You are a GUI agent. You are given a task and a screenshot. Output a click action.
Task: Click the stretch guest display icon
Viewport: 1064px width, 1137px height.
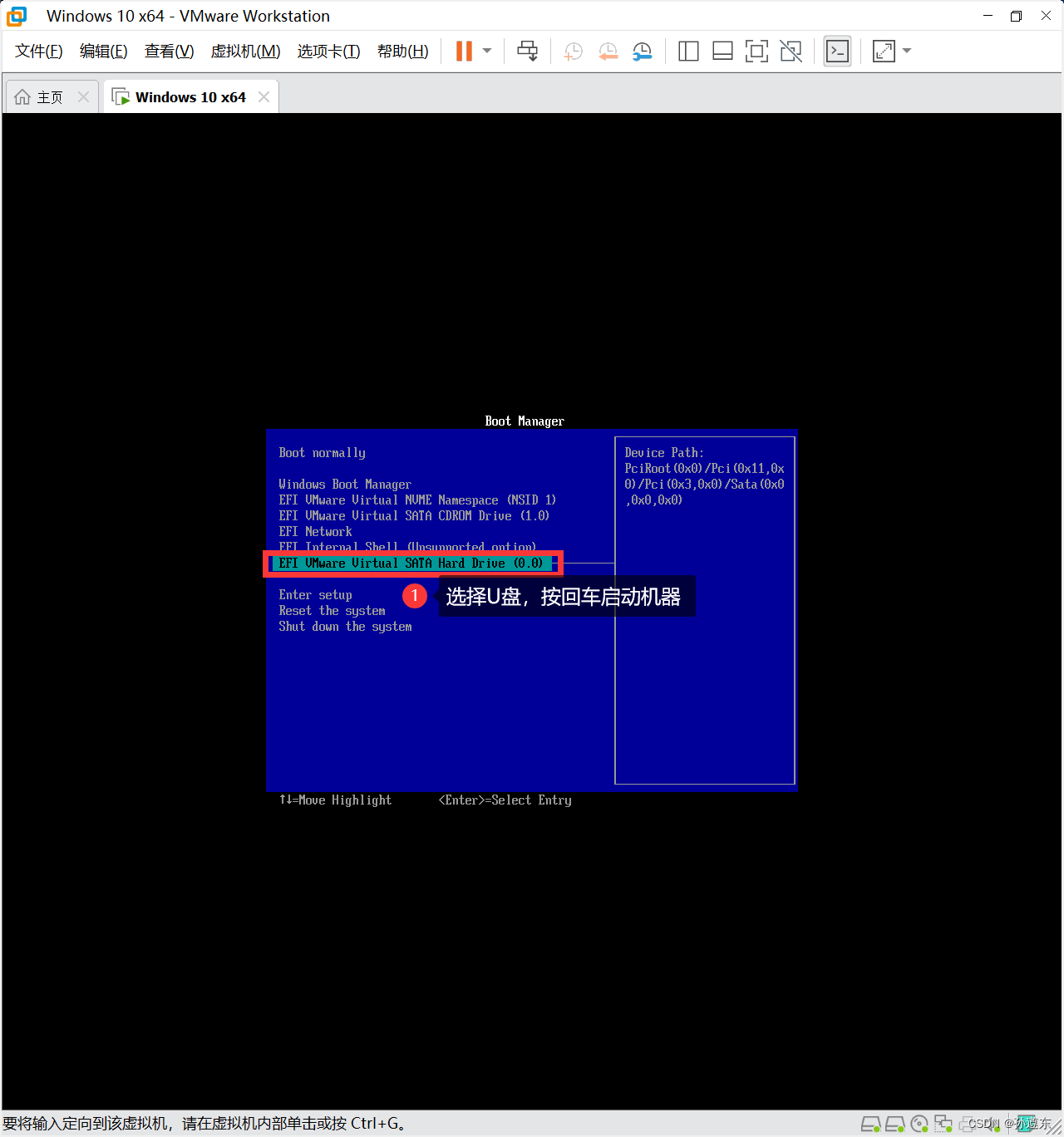point(884,52)
